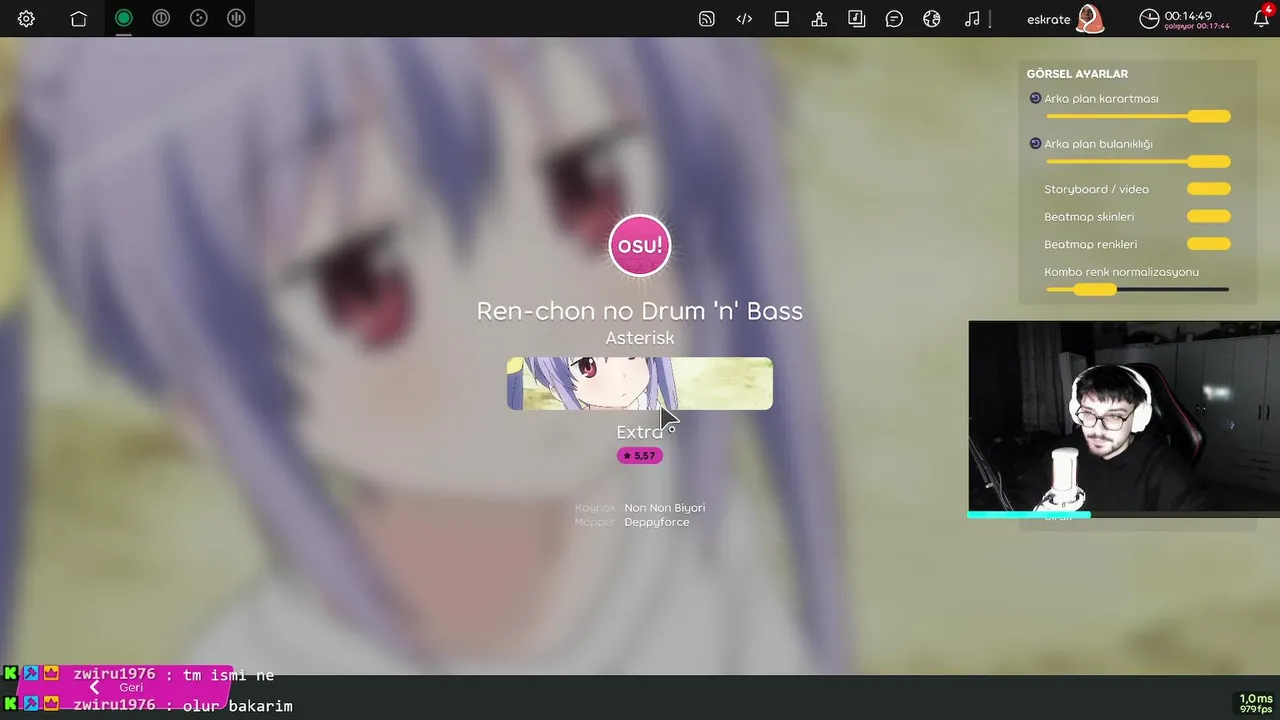Open the beatmap listing icon

pos(857,19)
